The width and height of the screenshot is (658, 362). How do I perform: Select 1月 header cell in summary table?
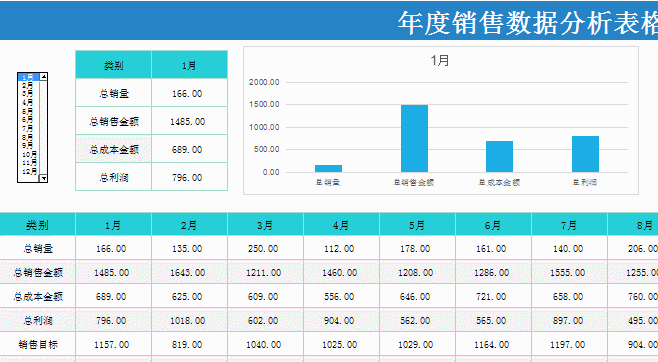pyautogui.click(x=189, y=65)
